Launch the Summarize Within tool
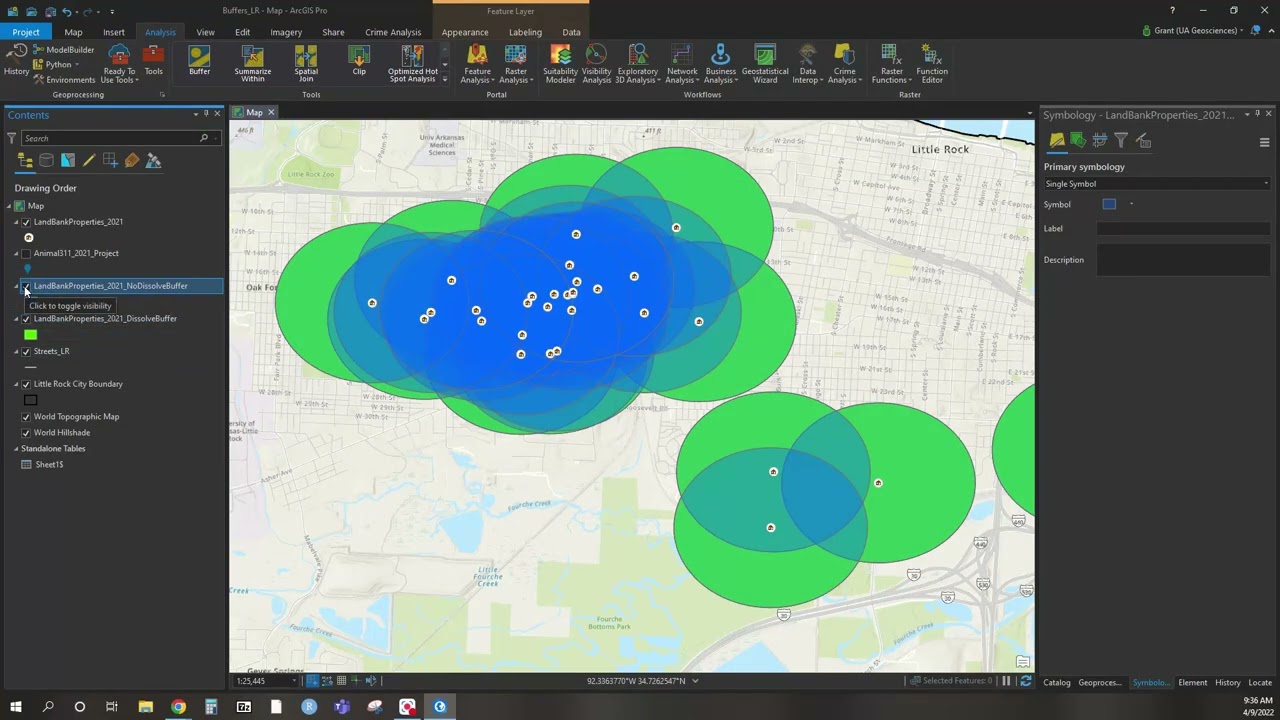 point(252,63)
